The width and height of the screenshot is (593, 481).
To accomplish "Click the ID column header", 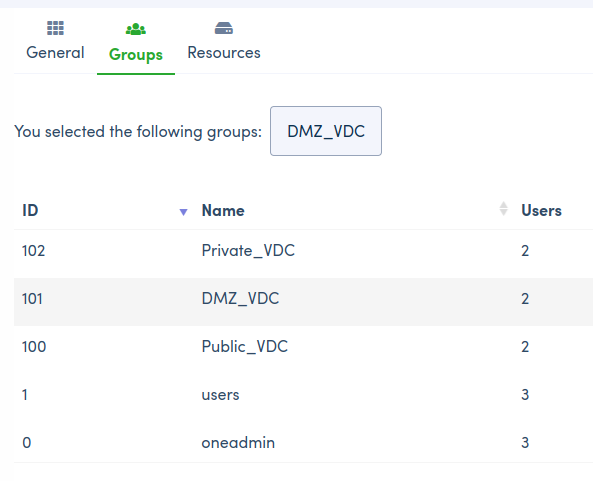I will tap(30, 211).
